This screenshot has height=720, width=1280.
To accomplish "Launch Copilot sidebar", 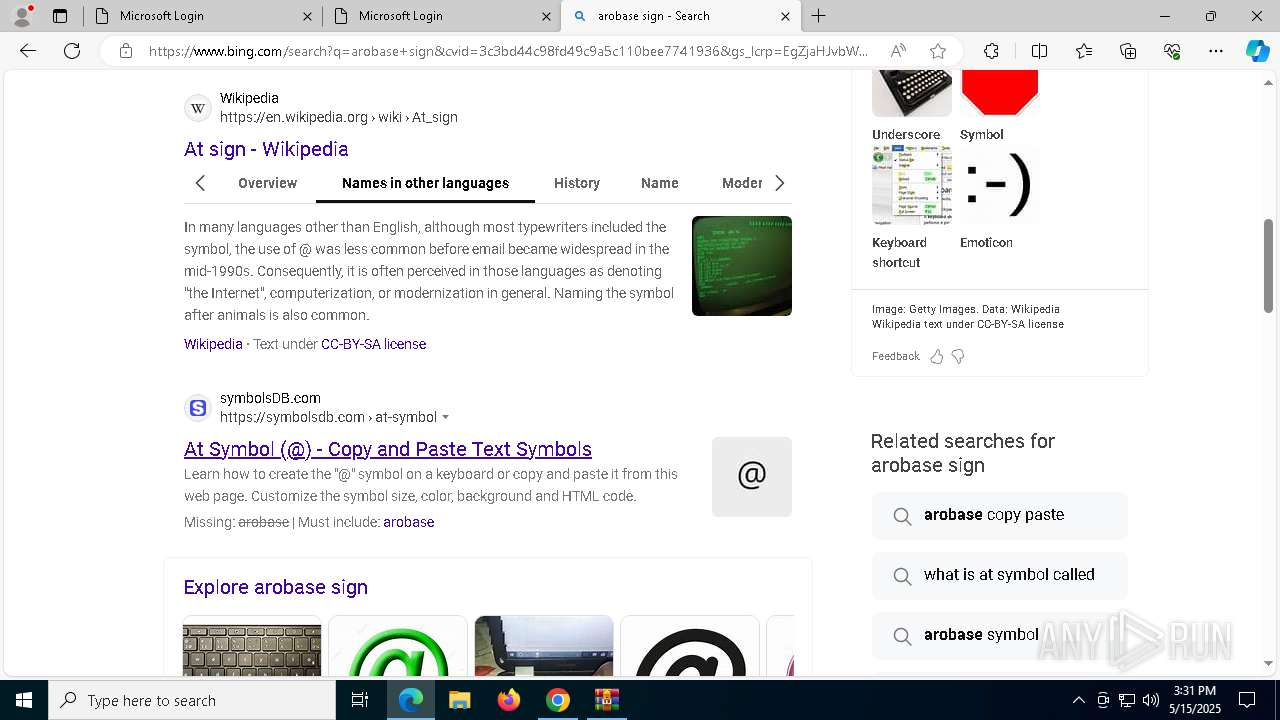I will (1257, 51).
